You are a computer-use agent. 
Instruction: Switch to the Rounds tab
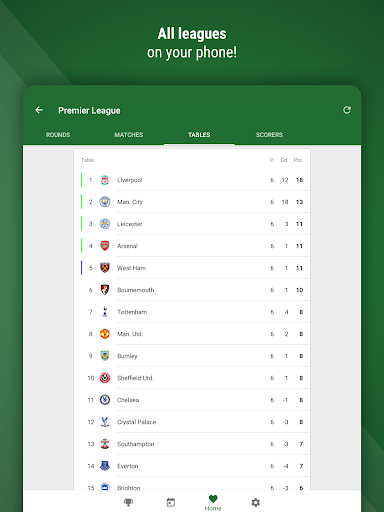click(58, 135)
